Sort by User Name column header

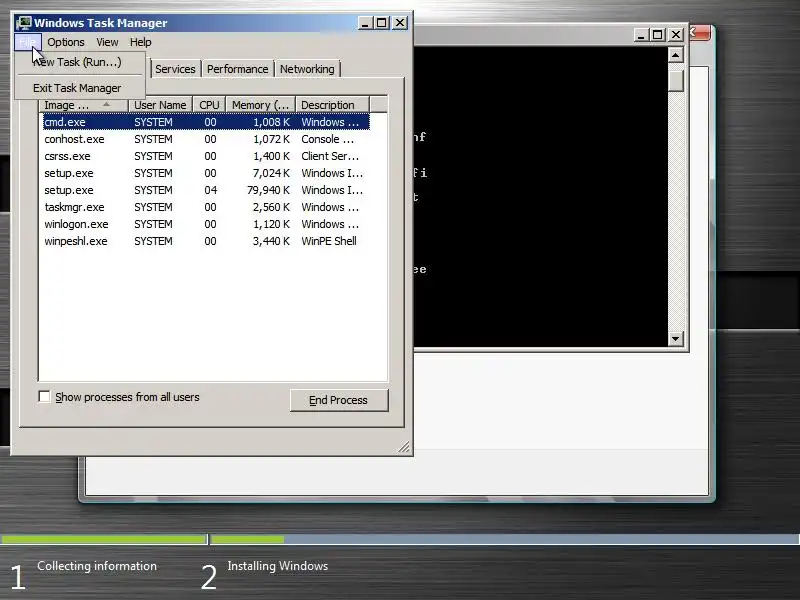pos(160,105)
